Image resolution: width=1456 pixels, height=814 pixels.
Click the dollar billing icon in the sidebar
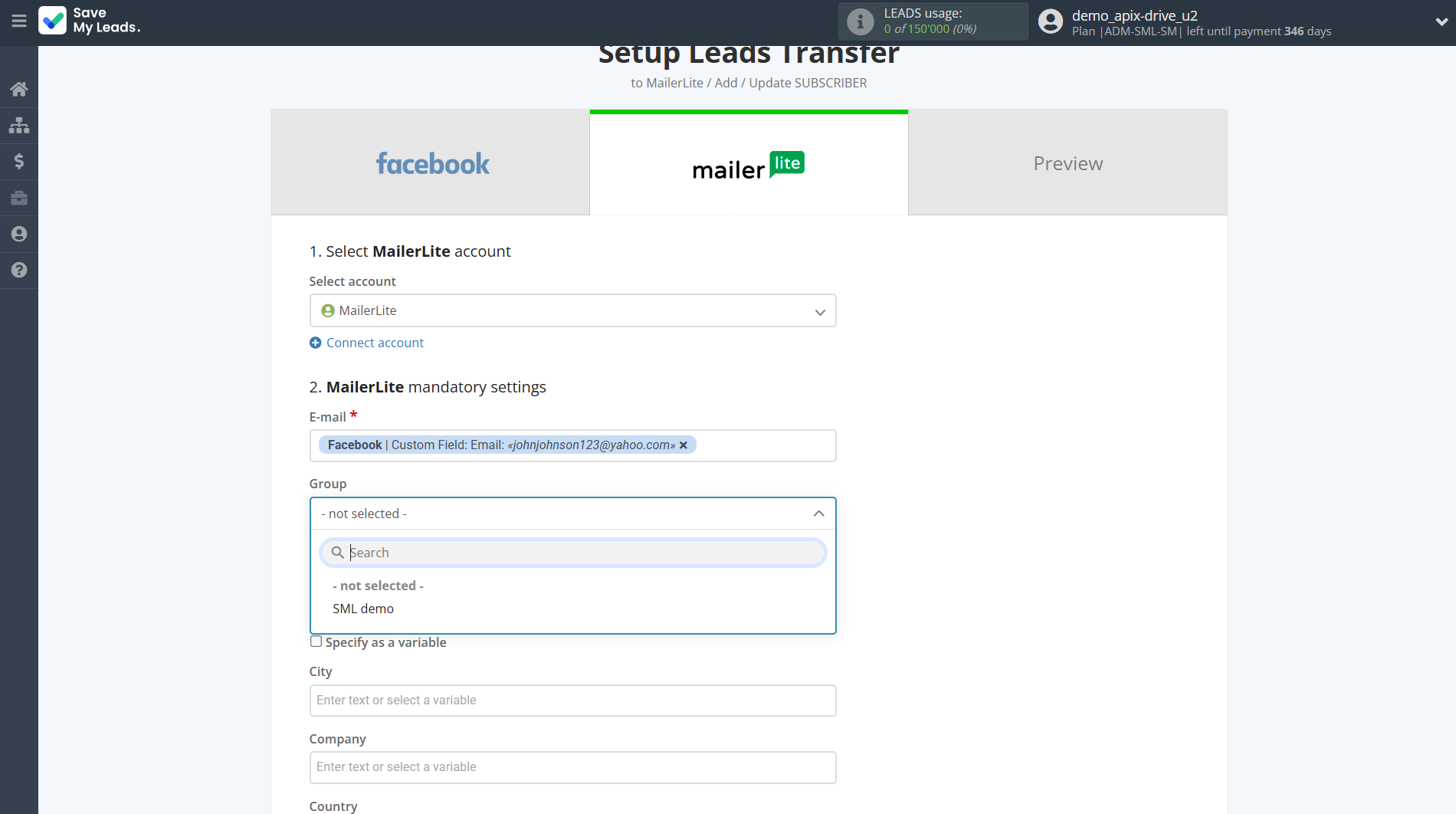19,161
